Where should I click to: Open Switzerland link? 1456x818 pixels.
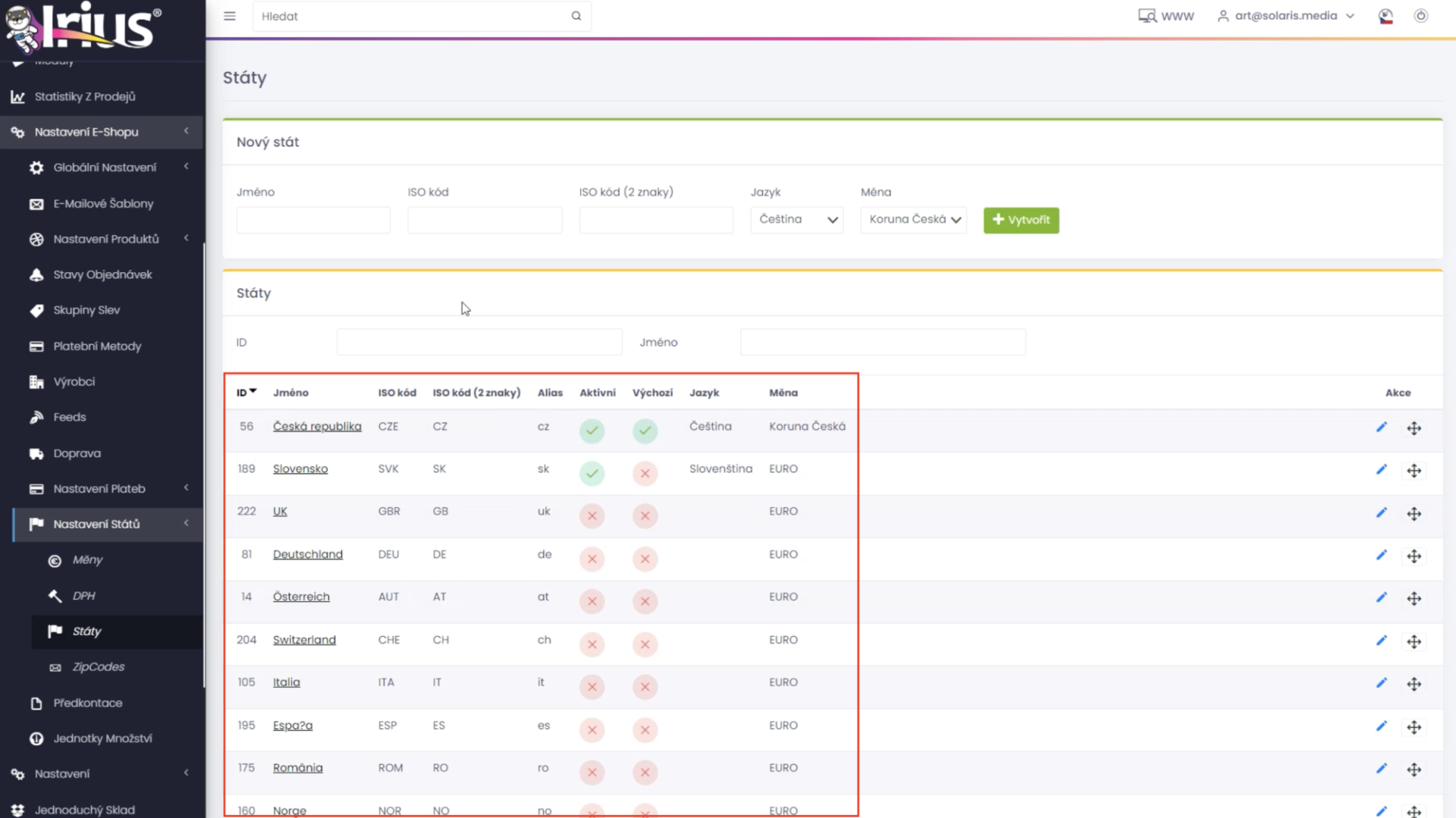(x=304, y=640)
